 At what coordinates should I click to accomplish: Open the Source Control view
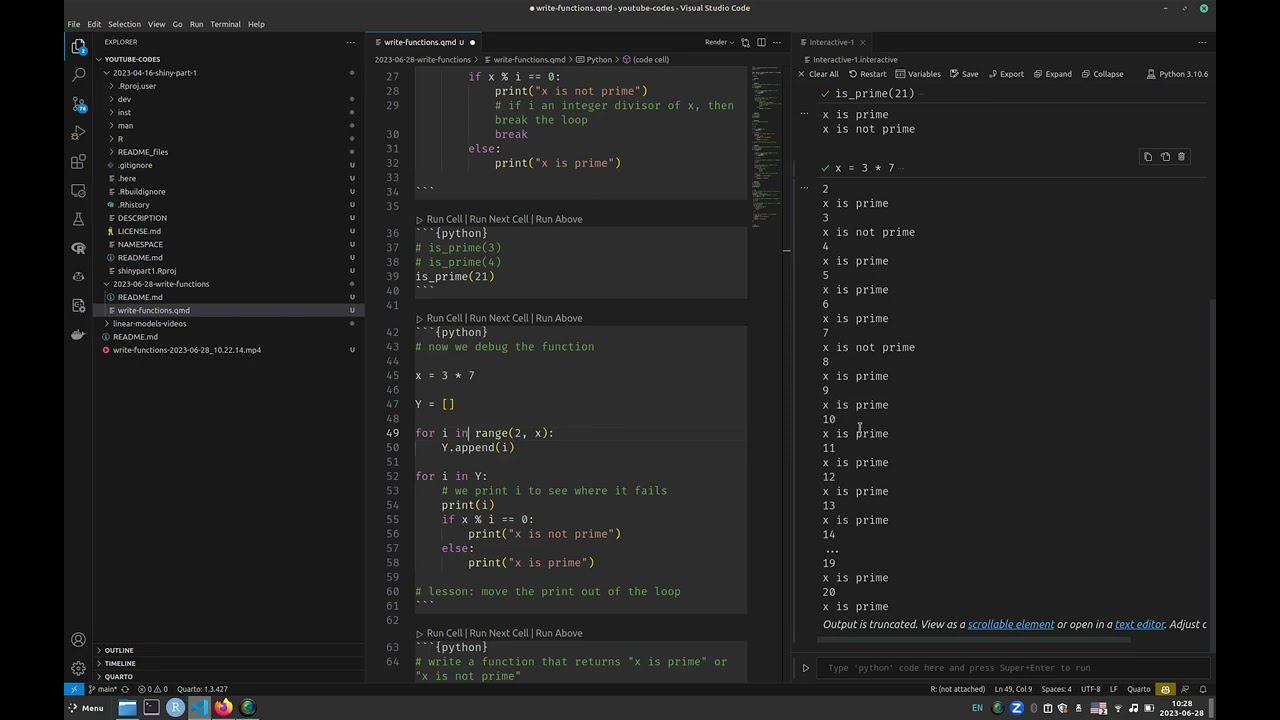[79, 104]
